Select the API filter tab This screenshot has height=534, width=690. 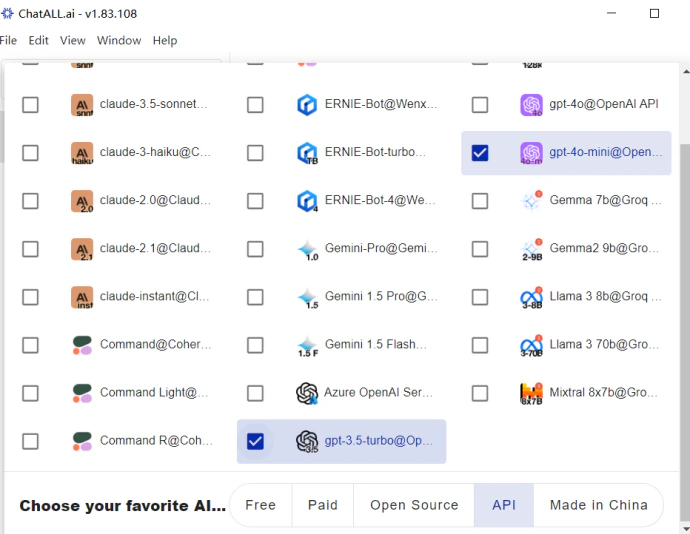tap(504, 505)
